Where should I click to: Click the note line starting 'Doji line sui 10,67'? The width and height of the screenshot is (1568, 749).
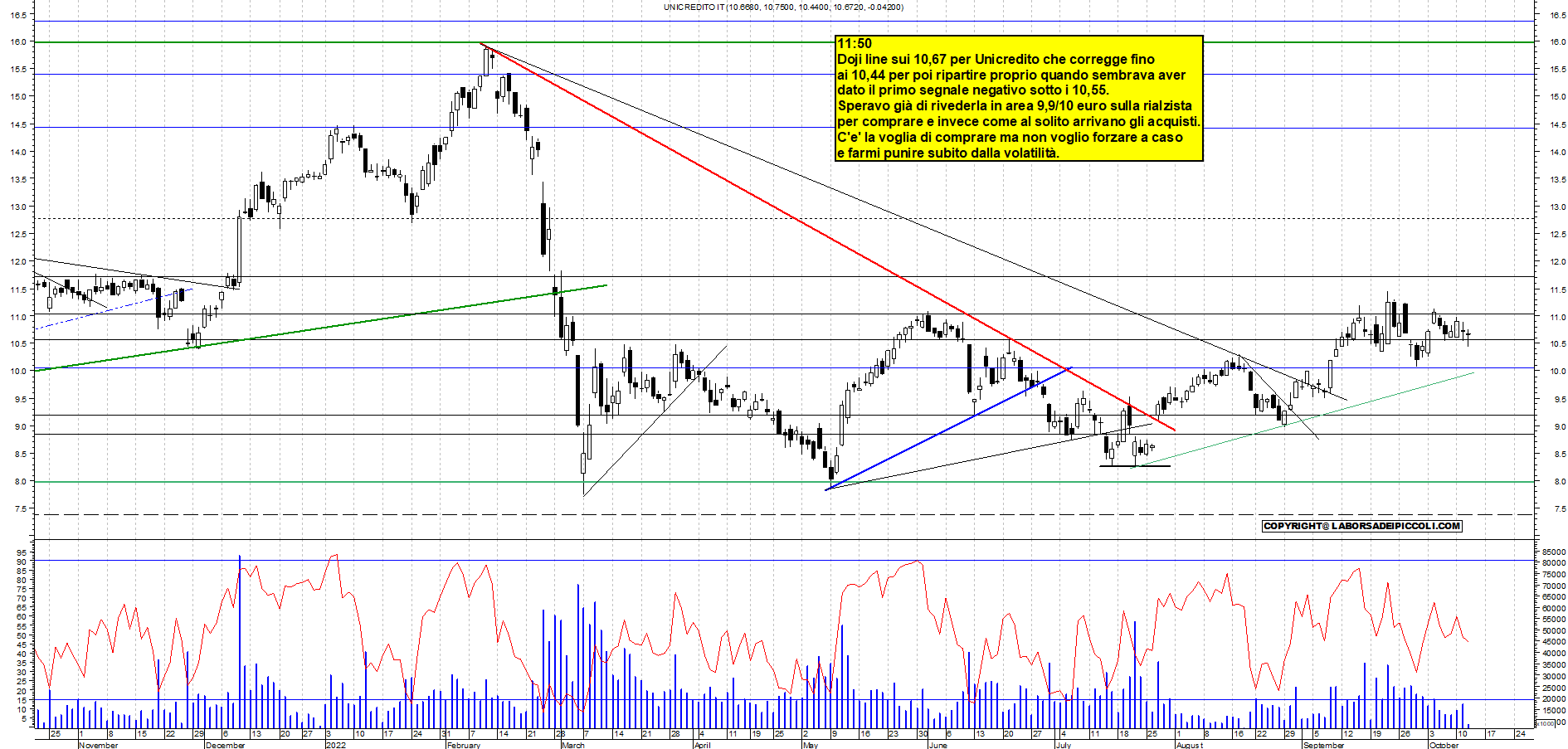point(996,60)
